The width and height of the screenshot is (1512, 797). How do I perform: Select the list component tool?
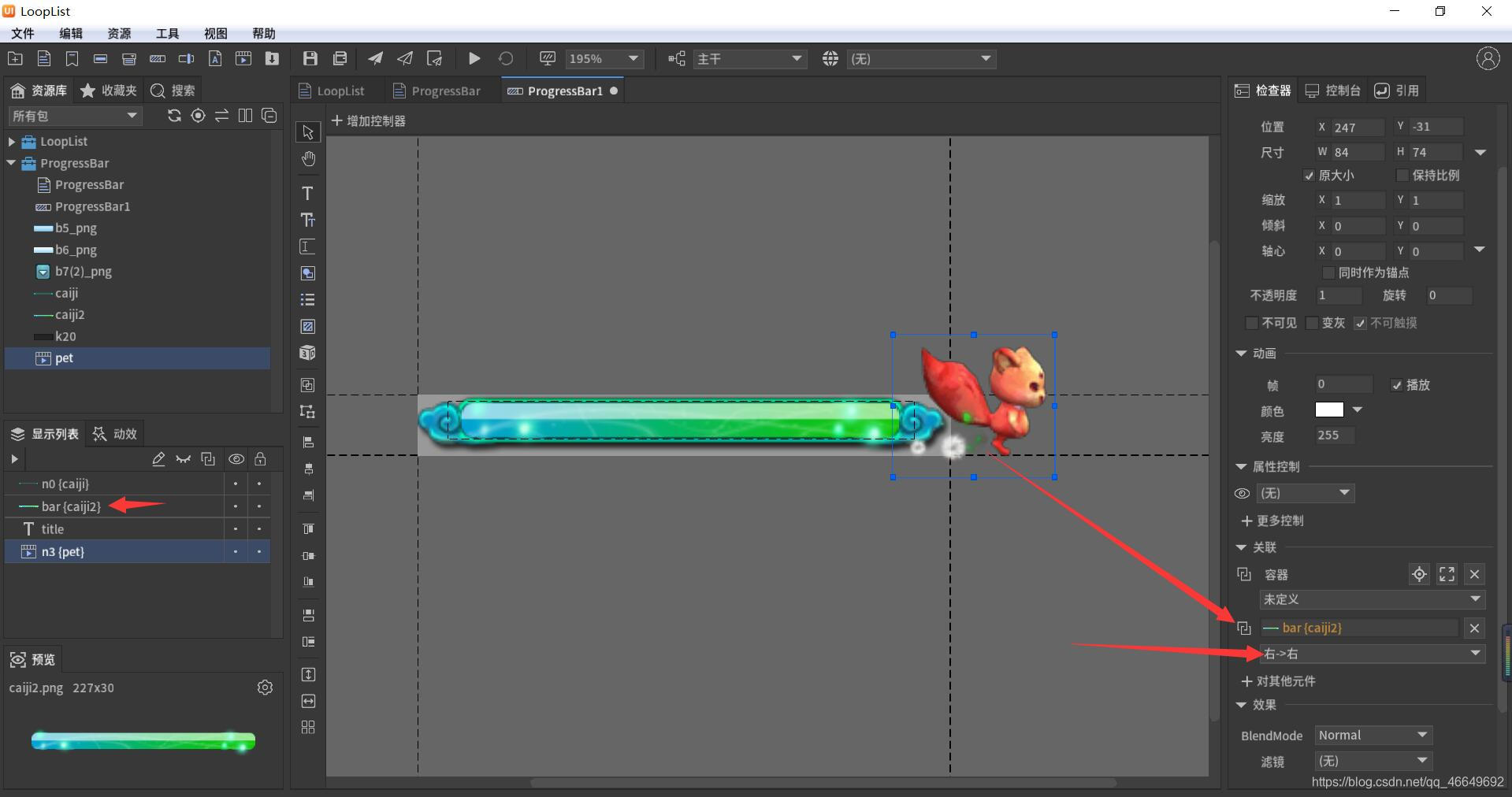(308, 300)
